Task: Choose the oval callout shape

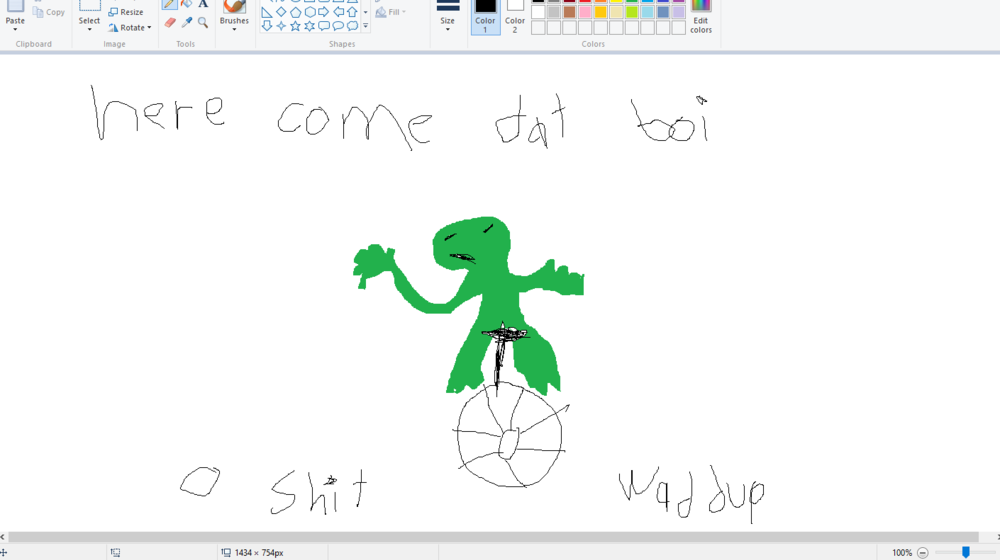Action: pos(338,26)
